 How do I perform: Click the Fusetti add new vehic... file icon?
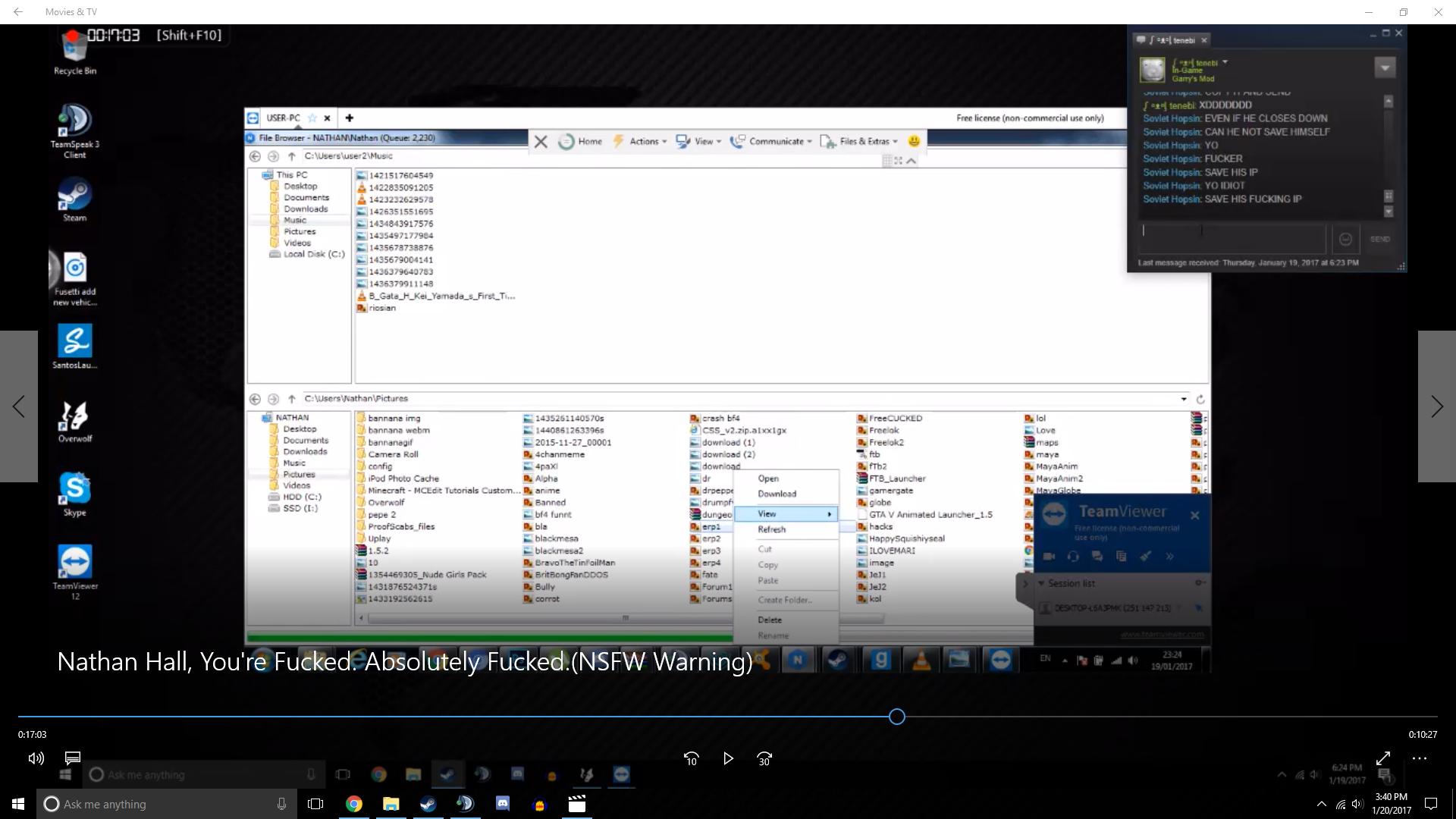[74, 279]
